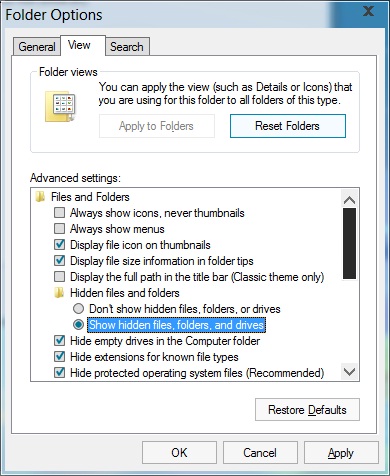Viewport: 390px width, 476px height.
Task: Click the Apply to Folders button
Action: [157, 126]
